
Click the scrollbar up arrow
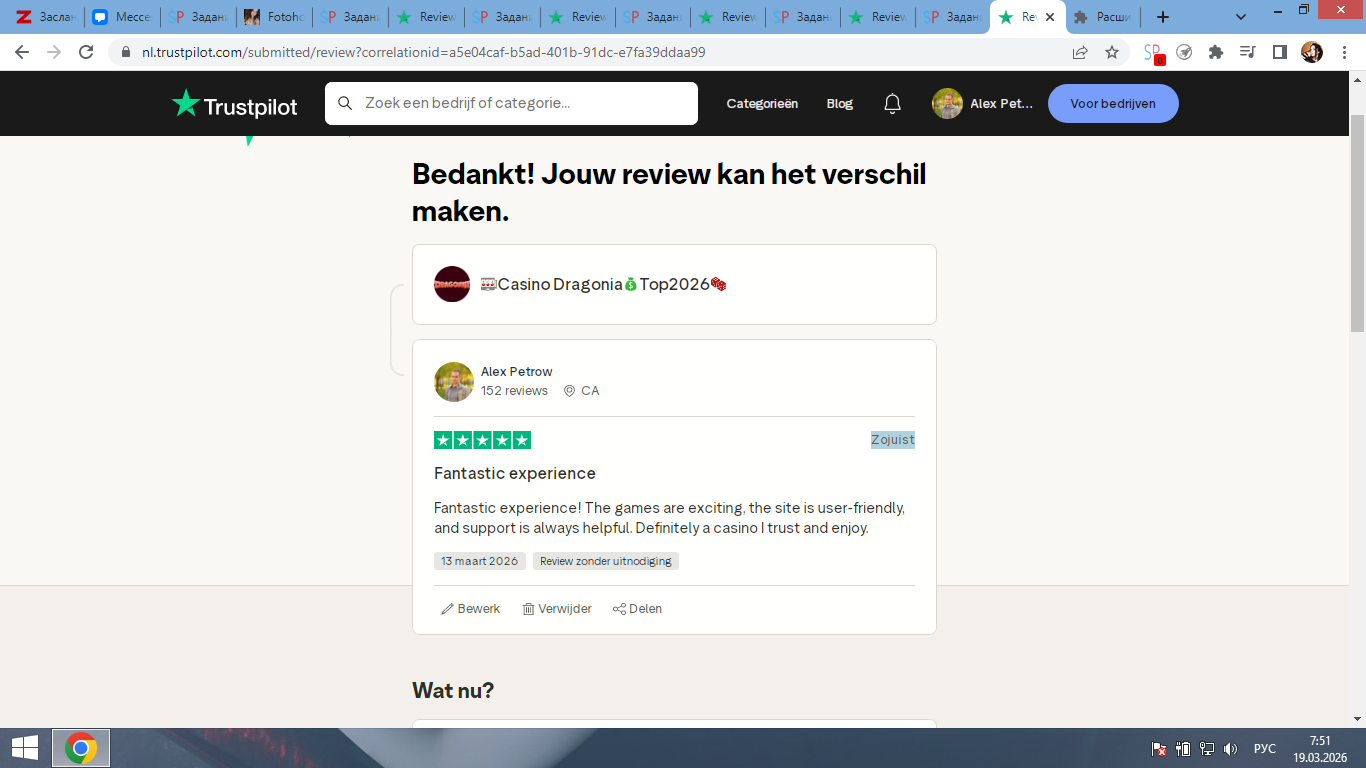(1357, 79)
